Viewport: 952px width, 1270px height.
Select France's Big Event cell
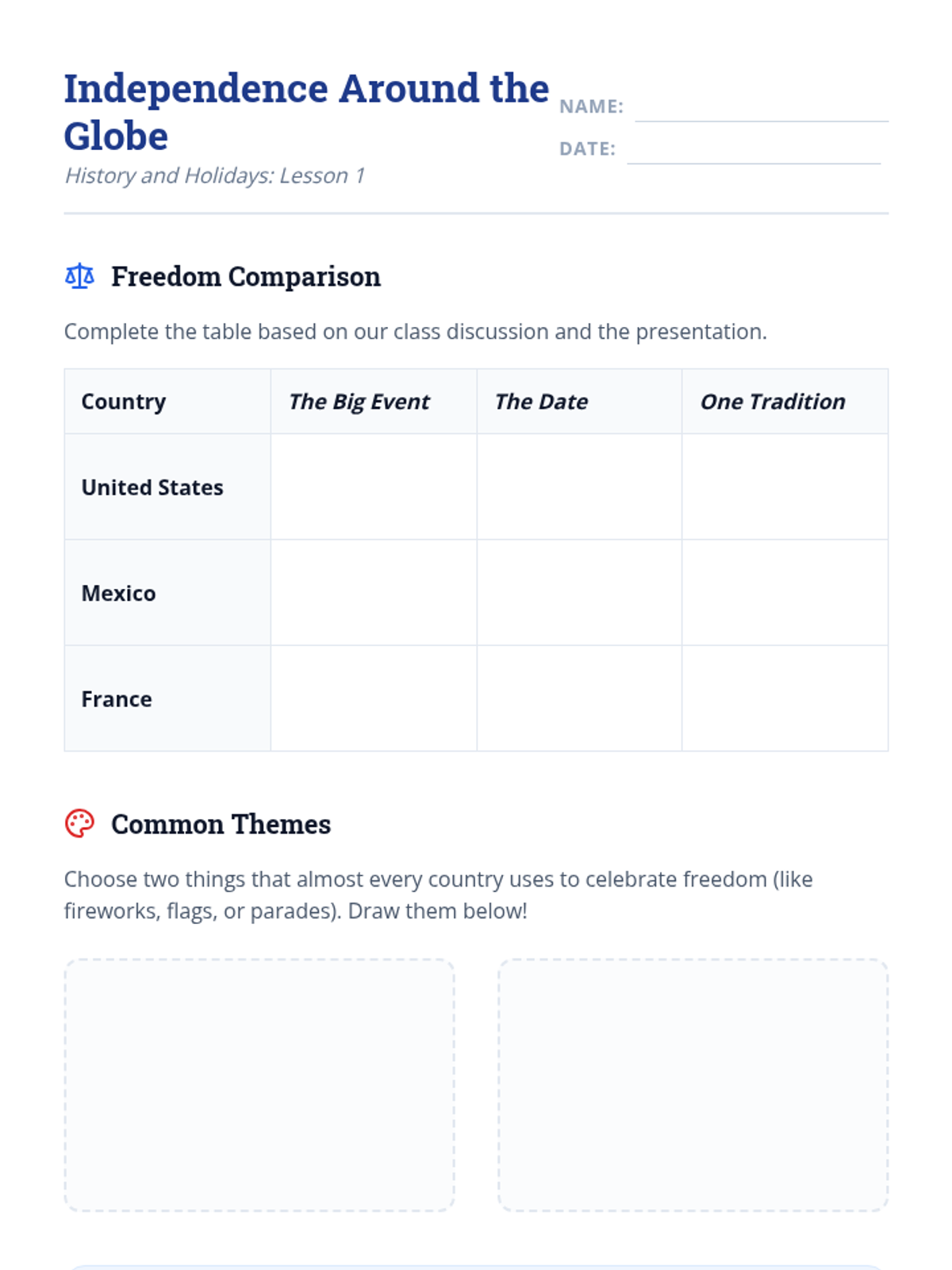pos(374,698)
